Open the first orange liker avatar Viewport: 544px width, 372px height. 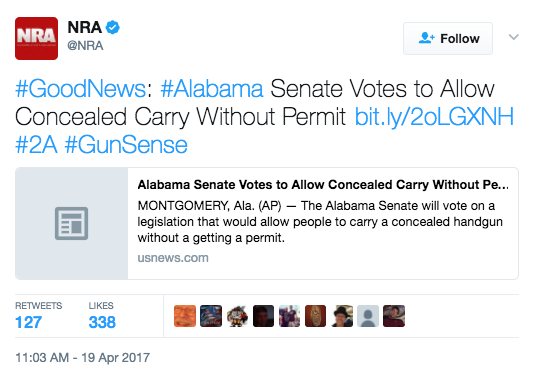tap(185, 316)
